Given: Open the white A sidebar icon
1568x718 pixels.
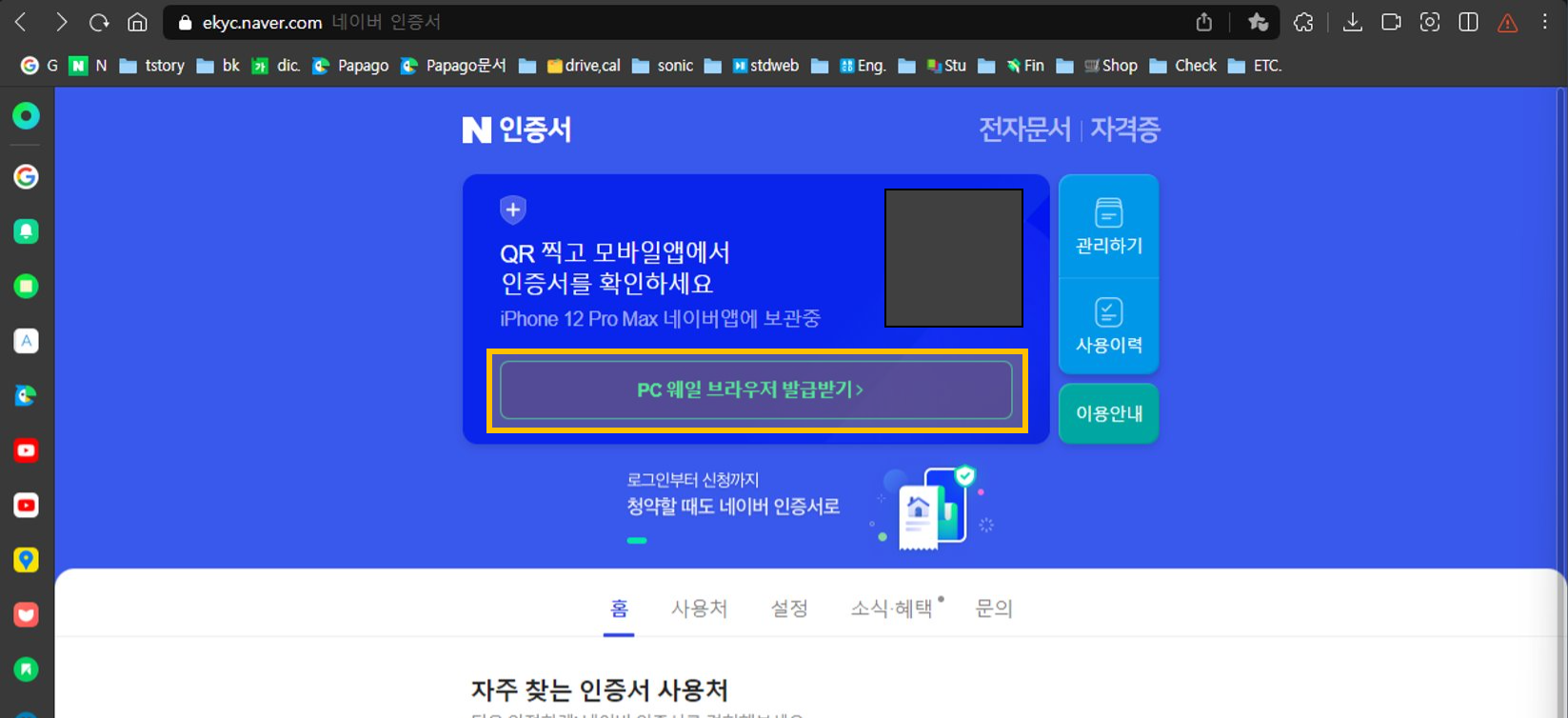Looking at the screenshot, I should pyautogui.click(x=26, y=341).
